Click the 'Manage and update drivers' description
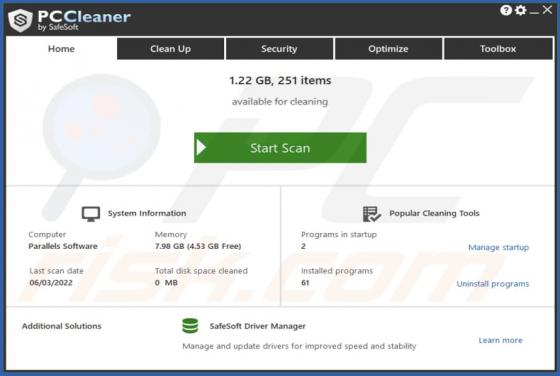Viewport: 560px width, 376px height. tap(299, 346)
